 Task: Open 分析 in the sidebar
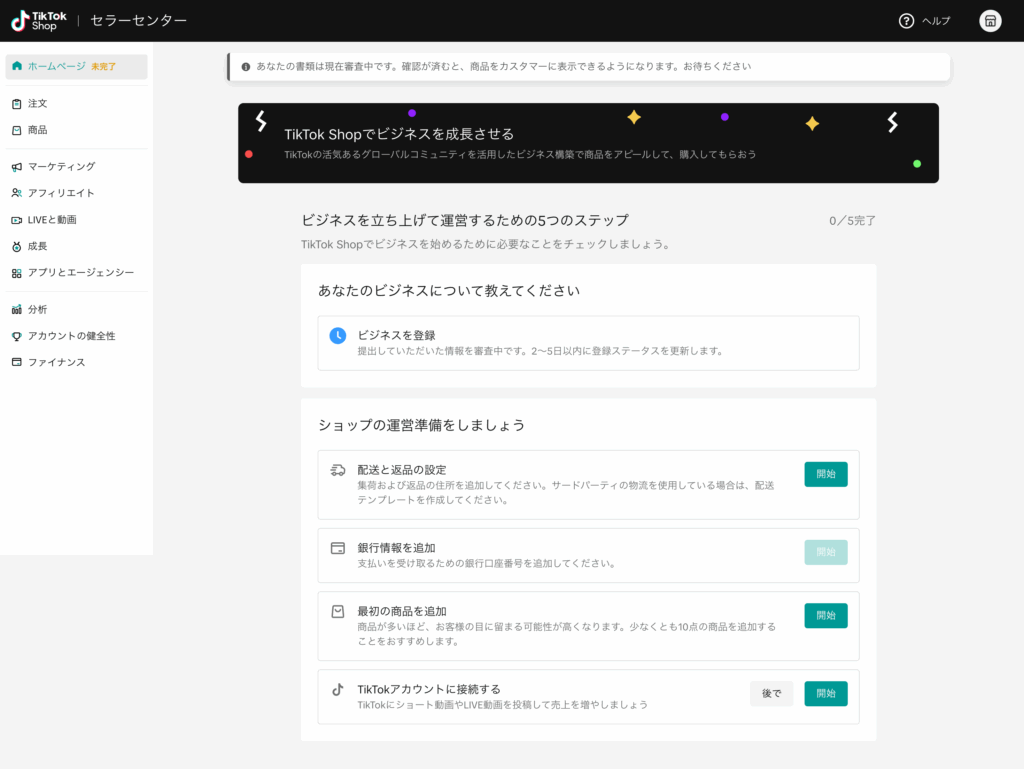37,309
